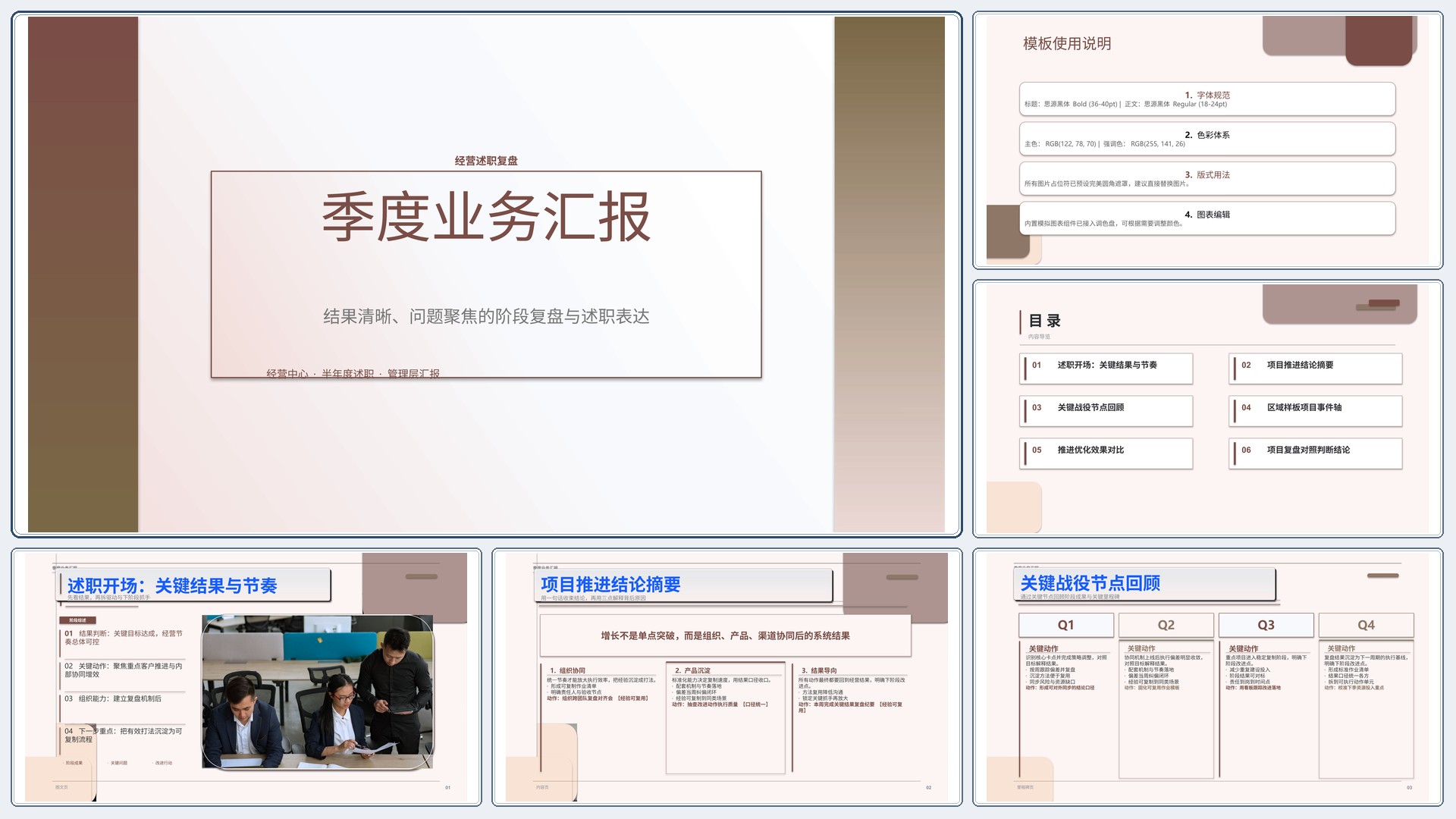
Task: Click the Q4 column header
Action: (1367, 625)
